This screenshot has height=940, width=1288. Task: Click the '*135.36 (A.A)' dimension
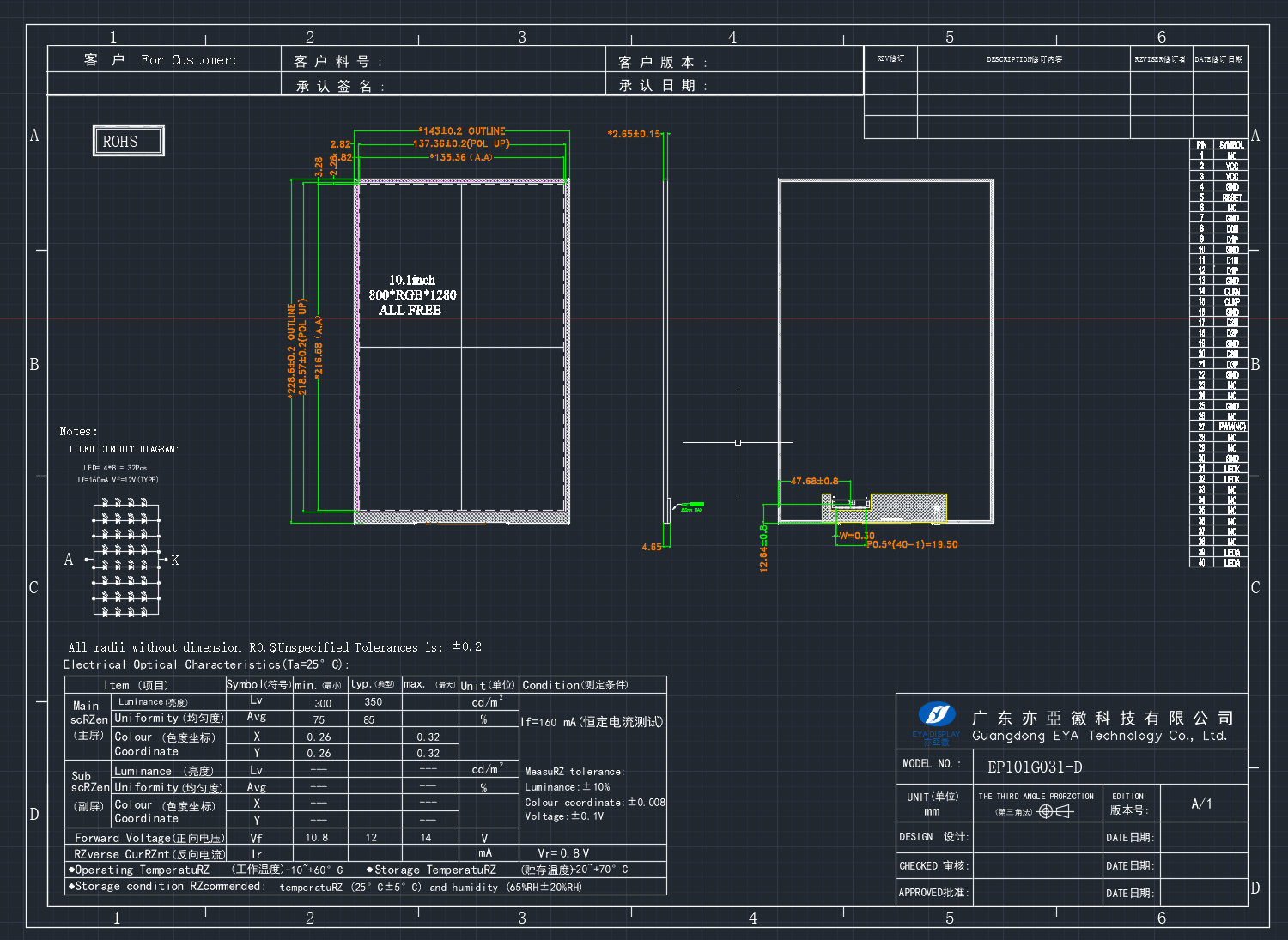[461, 157]
